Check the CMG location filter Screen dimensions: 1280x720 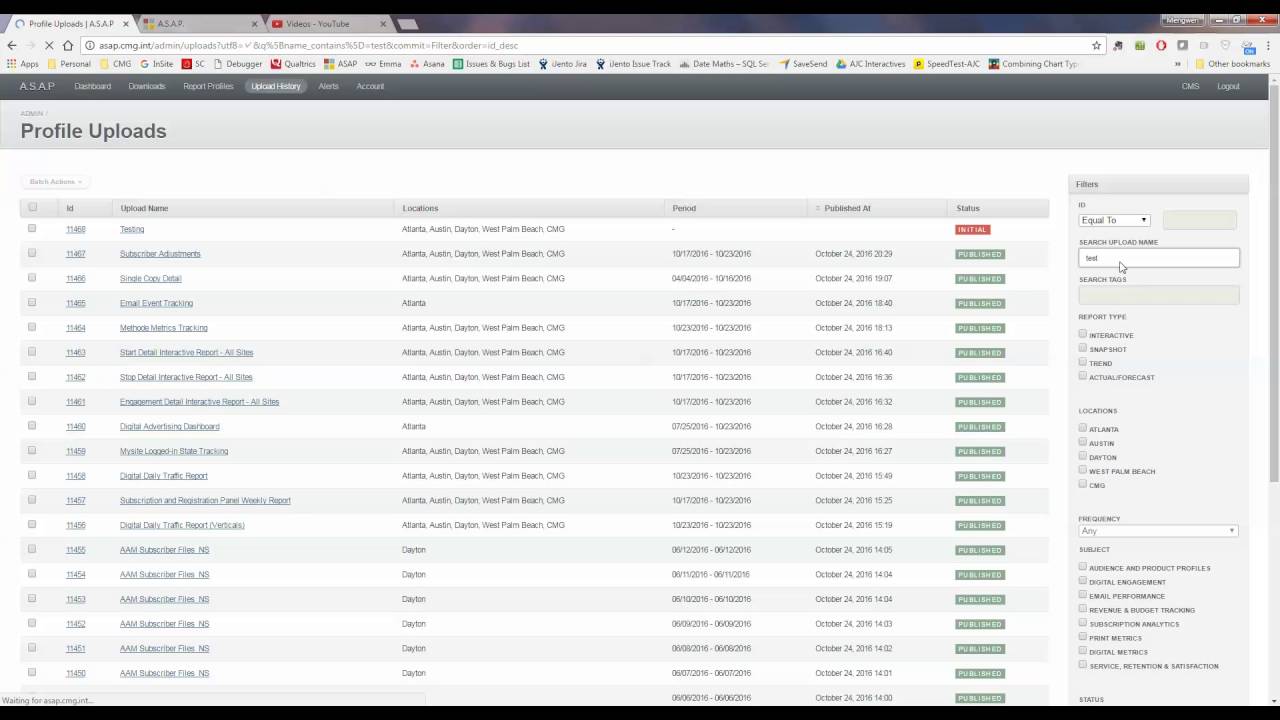[x=1082, y=484]
